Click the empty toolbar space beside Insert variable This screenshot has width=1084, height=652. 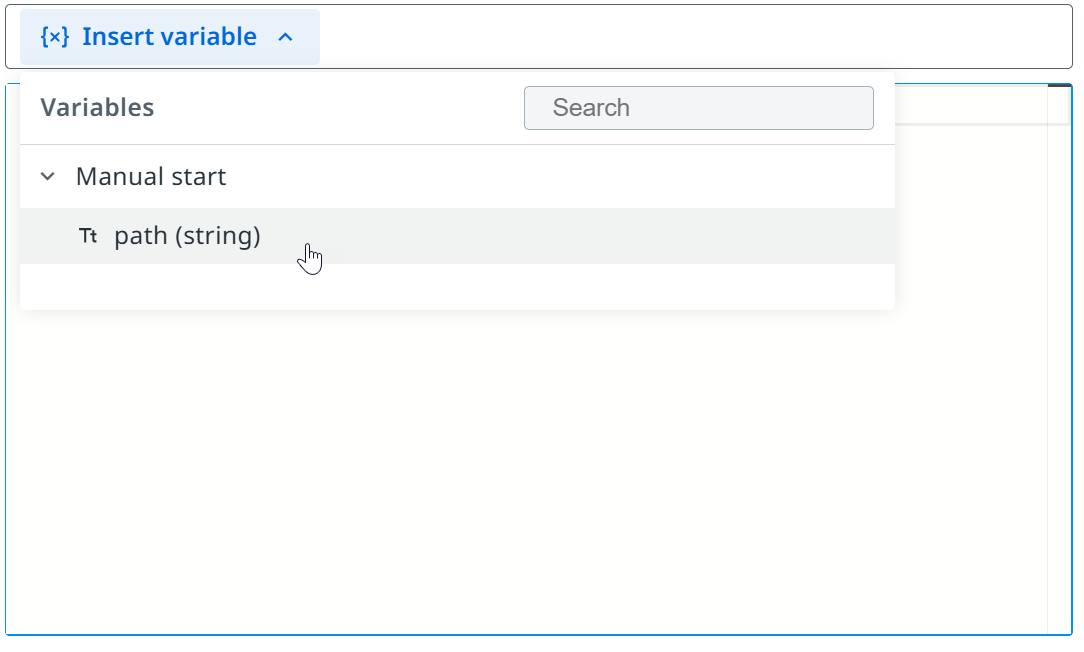(695, 37)
